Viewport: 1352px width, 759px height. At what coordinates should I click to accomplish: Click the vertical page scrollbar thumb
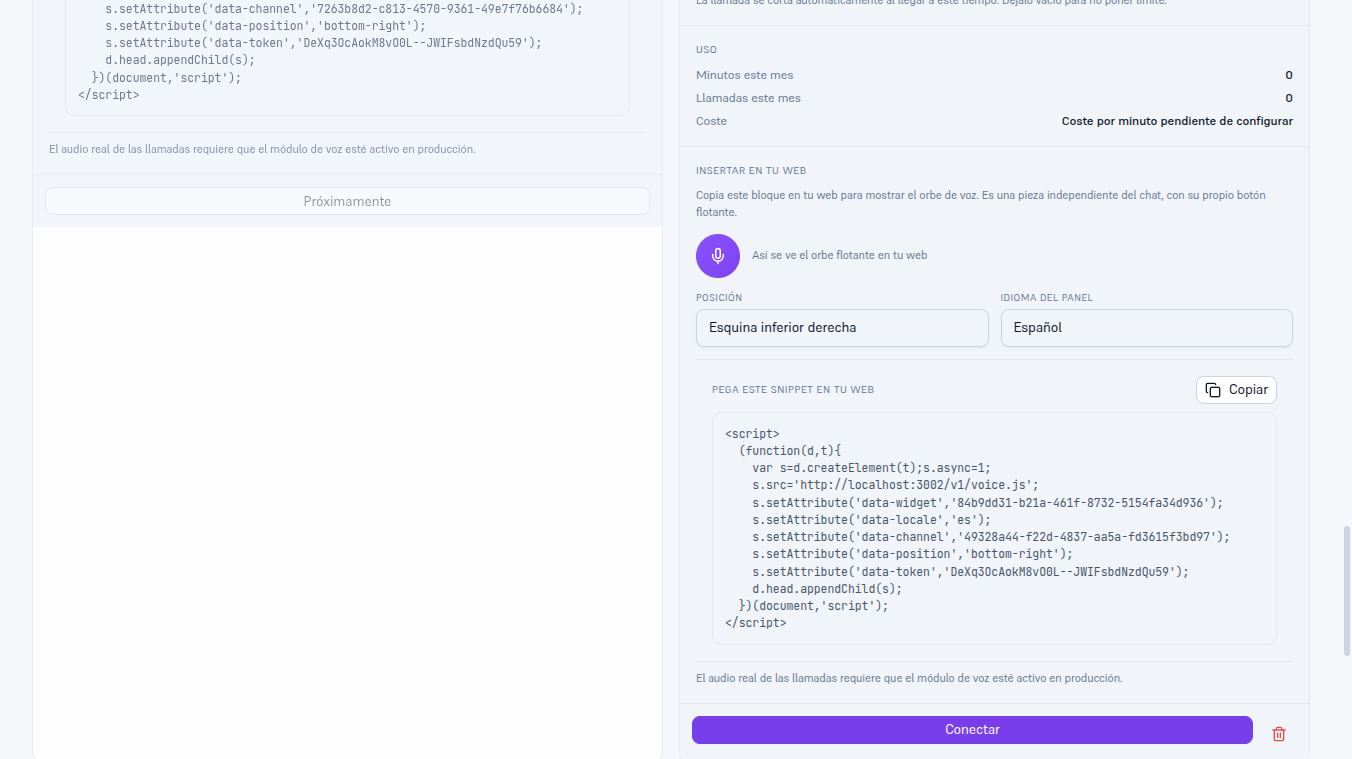(1346, 590)
